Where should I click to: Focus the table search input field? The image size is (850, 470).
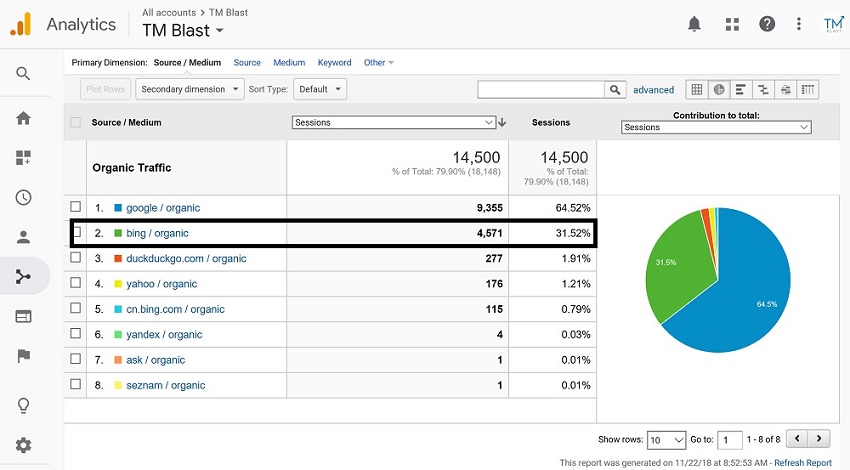coord(540,89)
